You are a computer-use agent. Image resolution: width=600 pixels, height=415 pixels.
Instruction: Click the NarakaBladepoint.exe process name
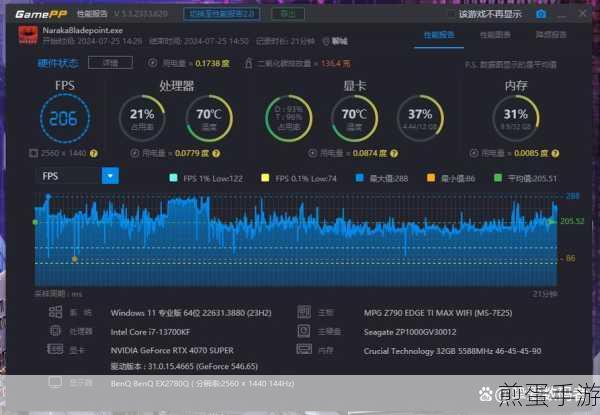pyautogui.click(x=83, y=30)
